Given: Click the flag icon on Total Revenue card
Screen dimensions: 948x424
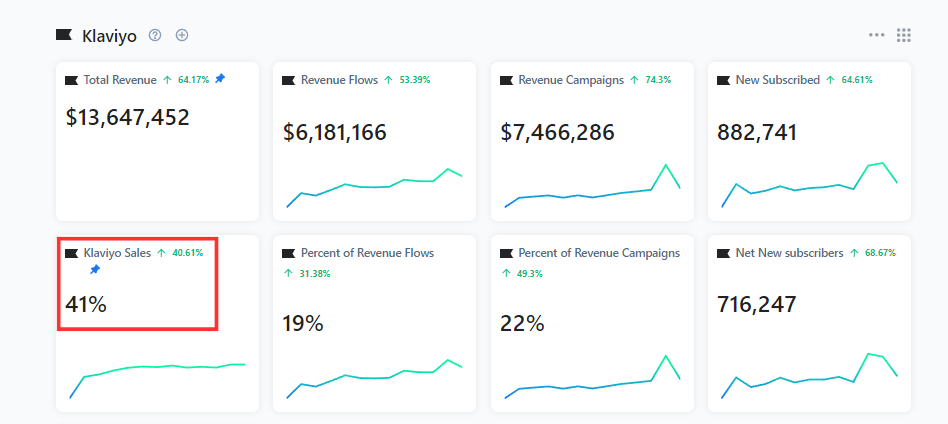Looking at the screenshot, I should tap(71, 80).
